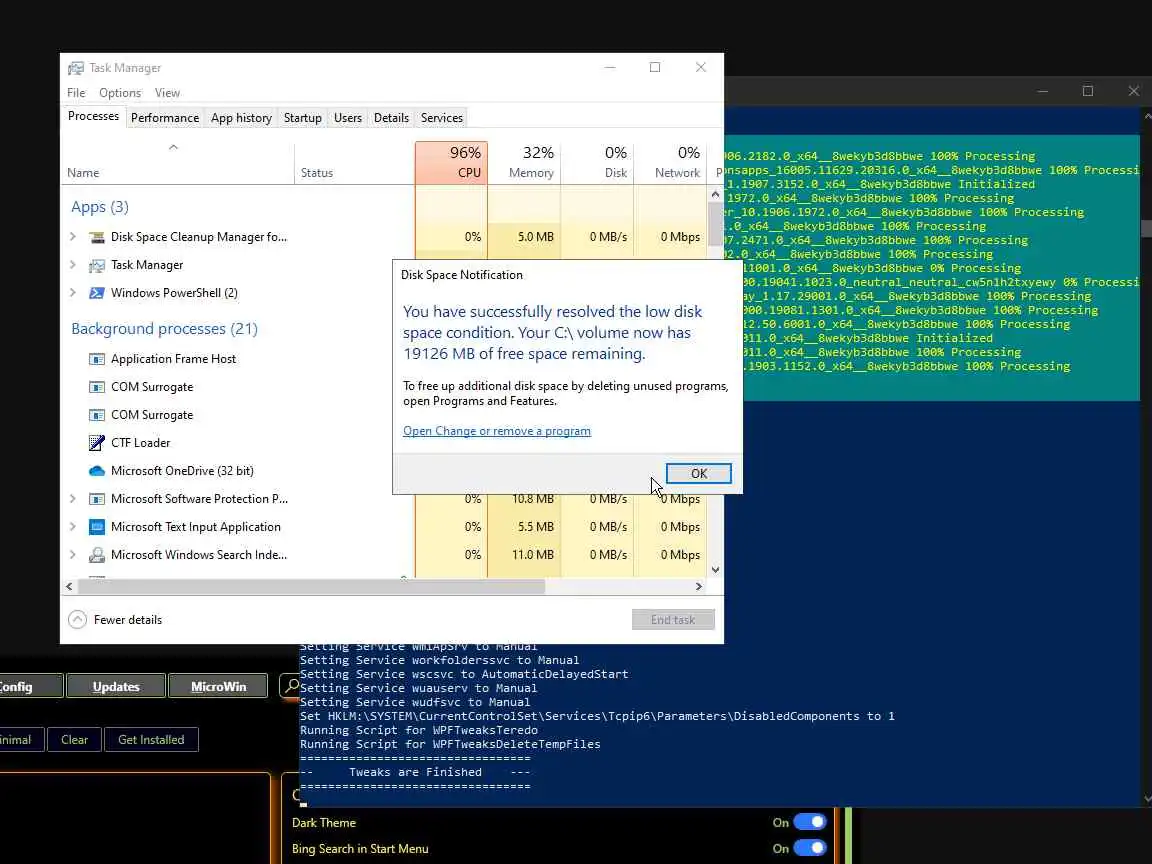The width and height of the screenshot is (1152, 864).
Task: Toggle Bing Search in Start Menu switch
Action: pos(810,849)
